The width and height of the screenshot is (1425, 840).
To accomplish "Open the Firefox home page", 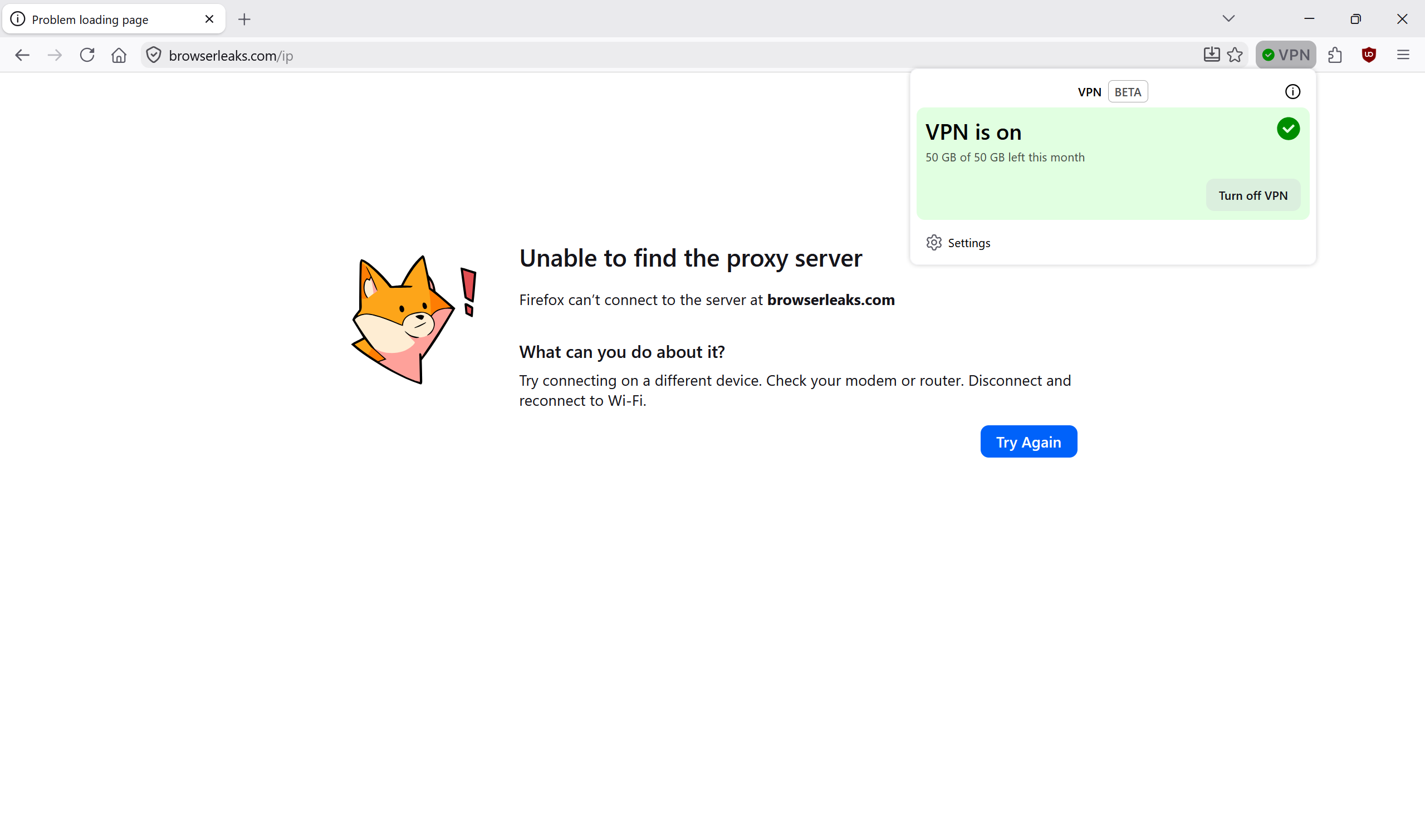I will pos(119,55).
